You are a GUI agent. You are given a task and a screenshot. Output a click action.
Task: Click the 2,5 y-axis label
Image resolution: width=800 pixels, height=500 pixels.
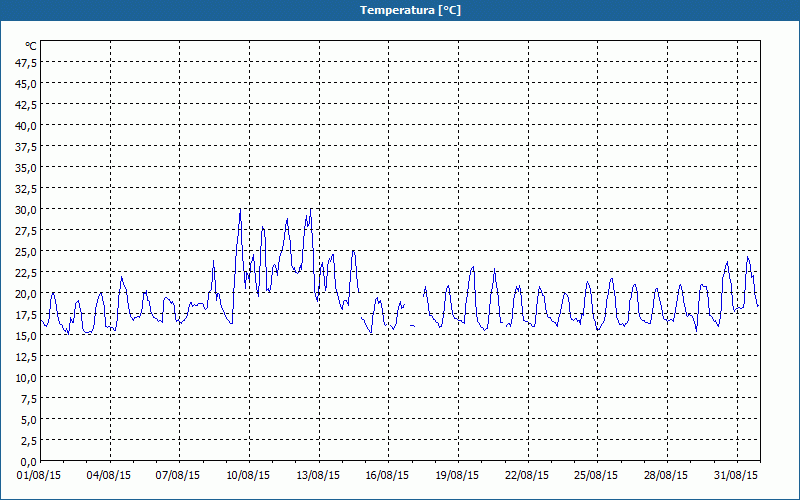click(x=29, y=441)
